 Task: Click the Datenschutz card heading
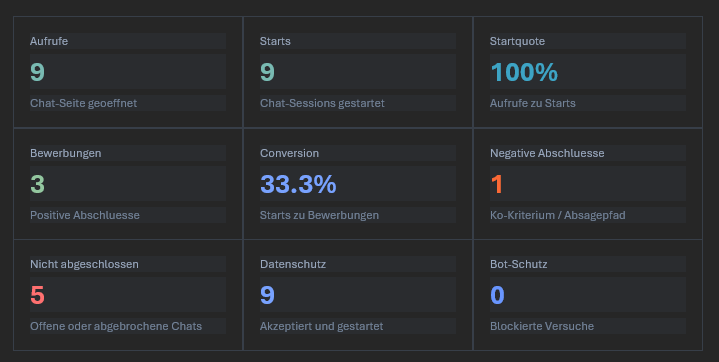pos(293,264)
